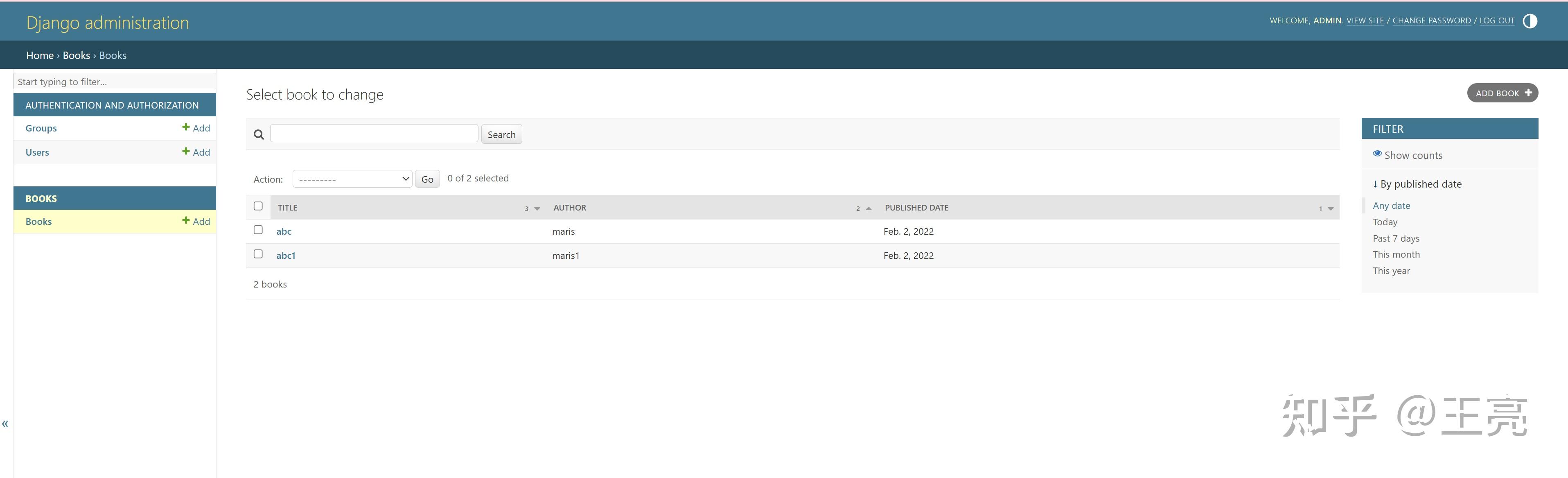Check the checkbox for book abc1

(258, 254)
